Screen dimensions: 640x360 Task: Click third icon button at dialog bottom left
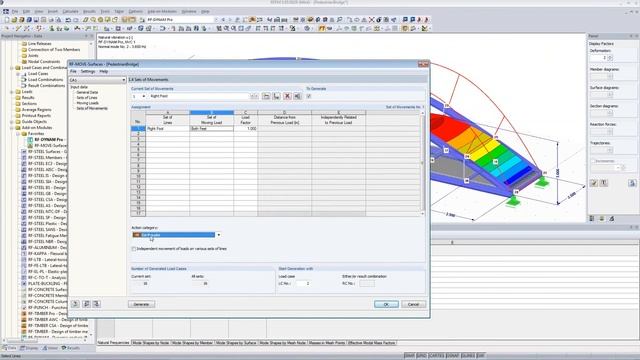pos(96,304)
